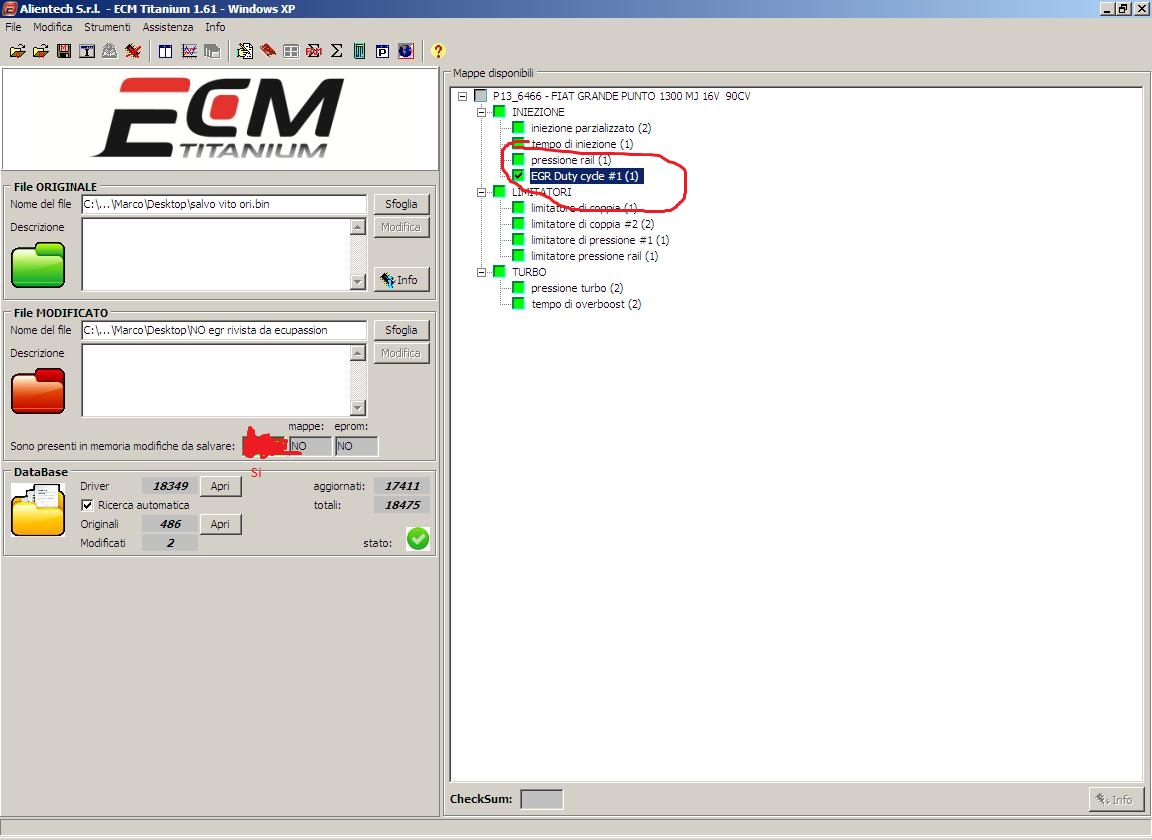Toggle the INIEZIONE group green checkbox
1152x840 pixels.
pyautogui.click(x=500, y=112)
